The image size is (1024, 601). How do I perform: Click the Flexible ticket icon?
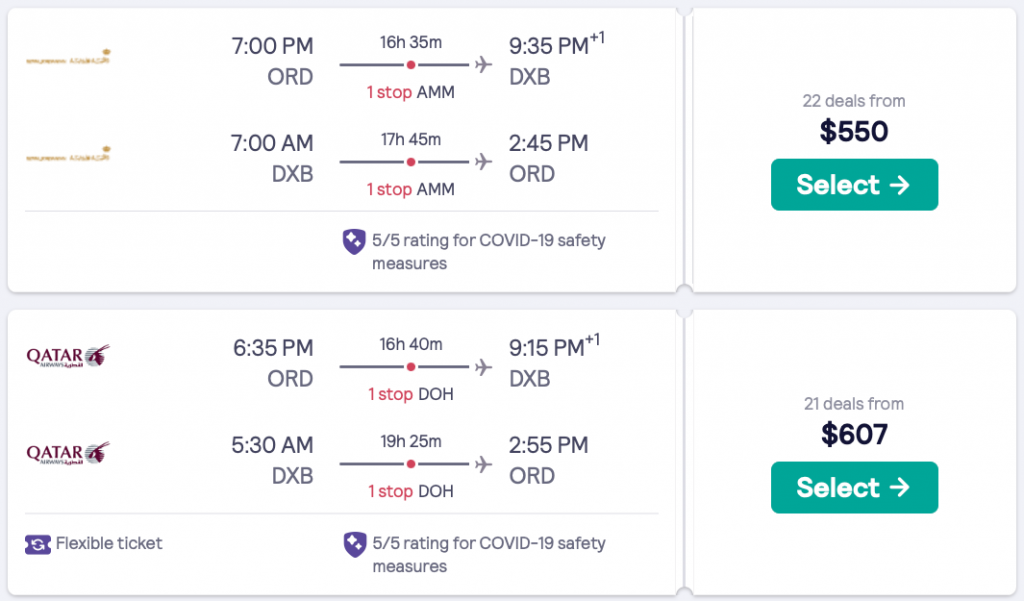click(37, 544)
